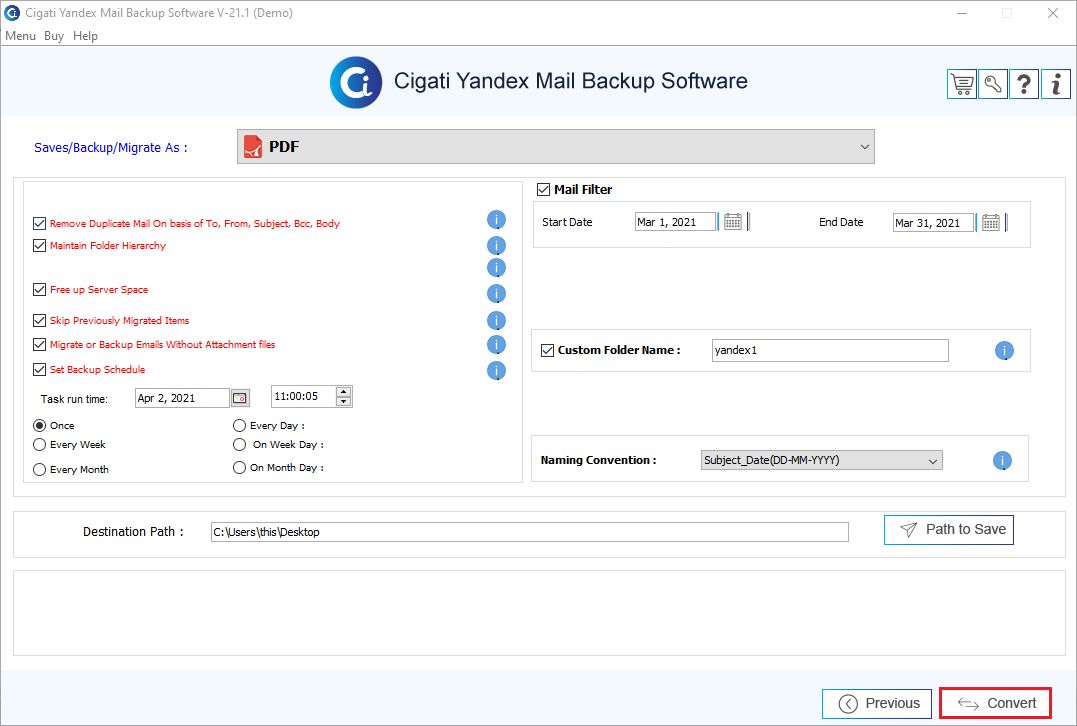
Task: Open the PDF save format dropdown
Action: coord(556,146)
